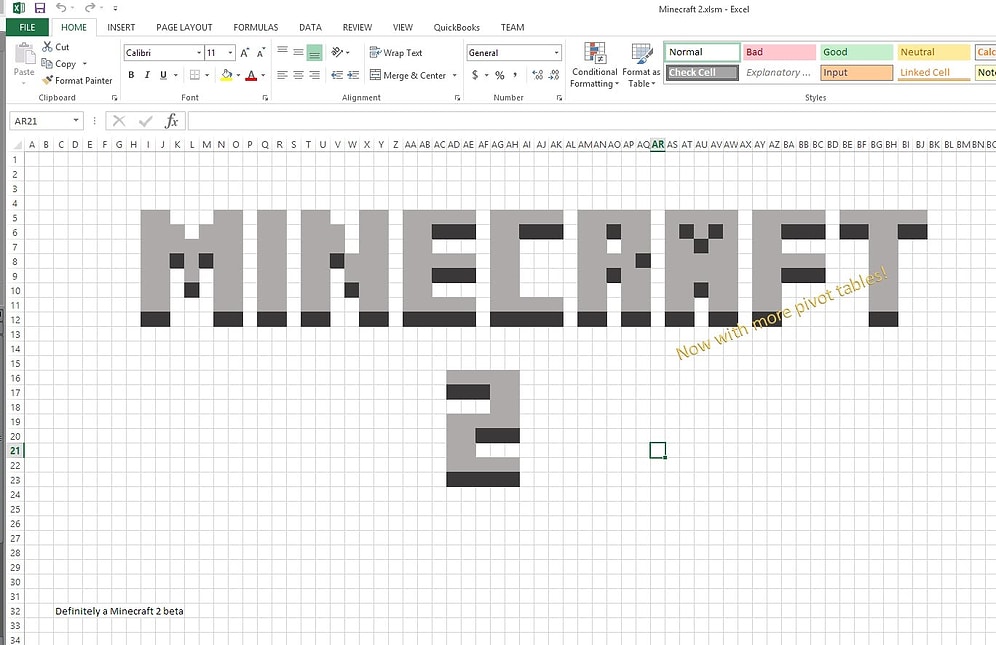Open Conditional Formatting menu
Screen dimensions: 996x645
coord(595,65)
